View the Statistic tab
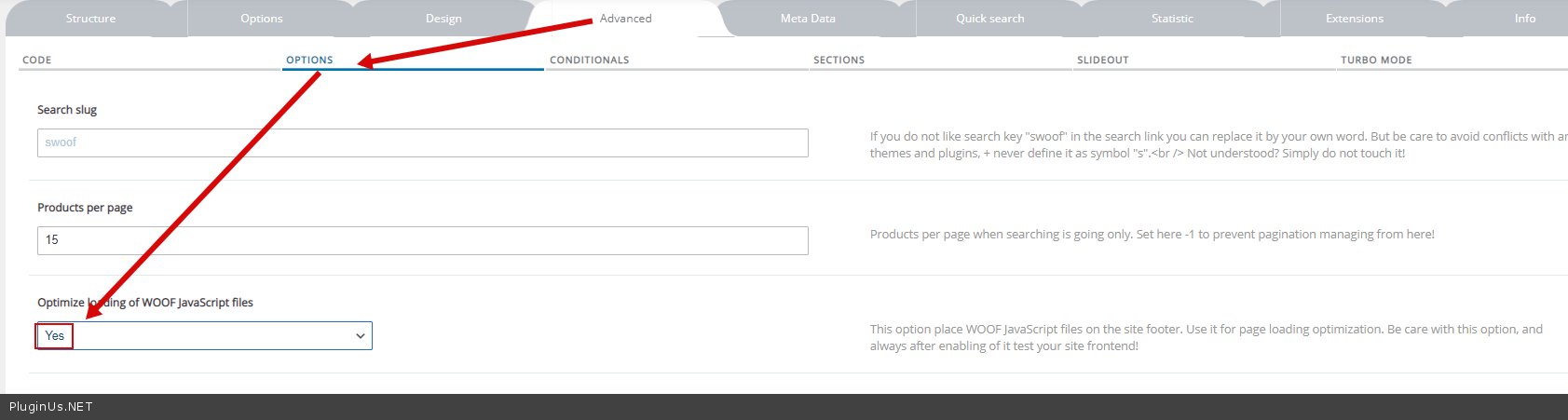 click(x=1172, y=19)
